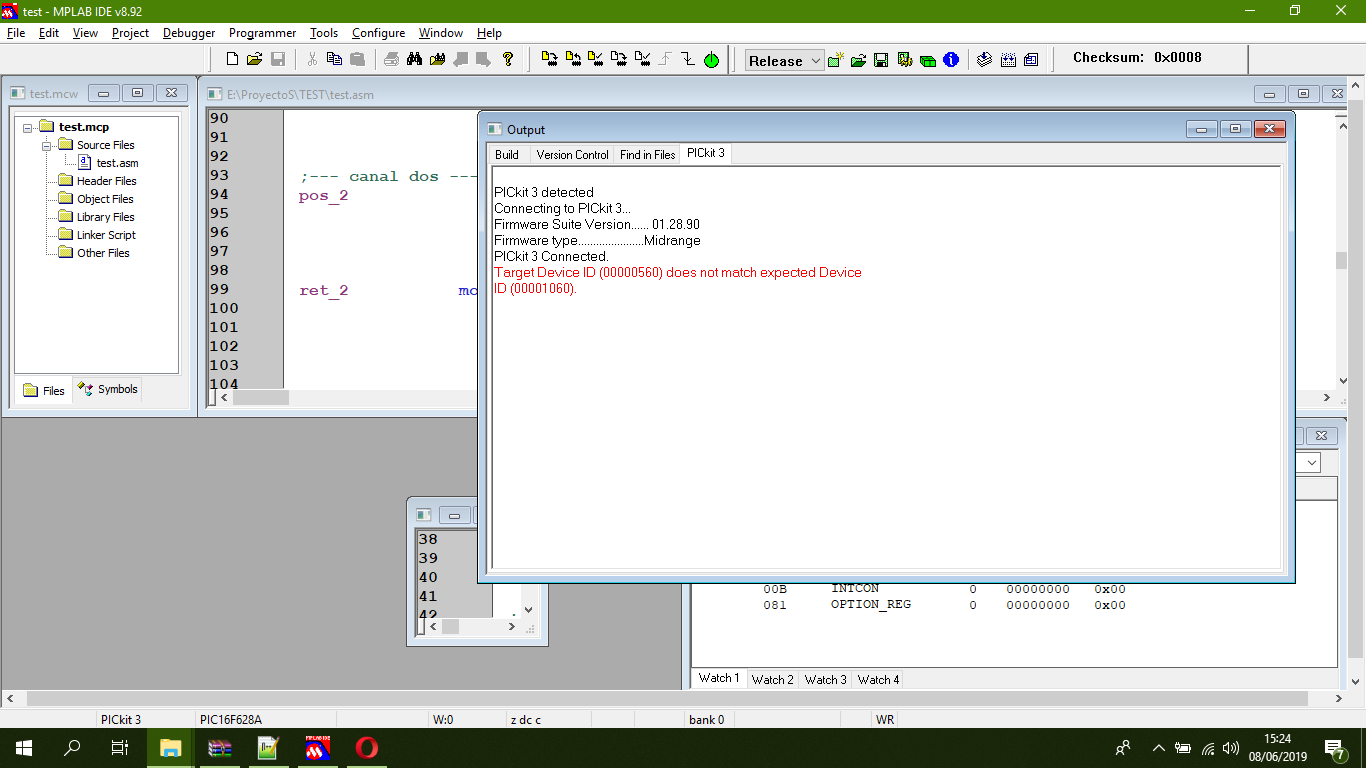This screenshot has width=1366, height=768.
Task: Create a new file from the toolbar
Action: point(232,59)
